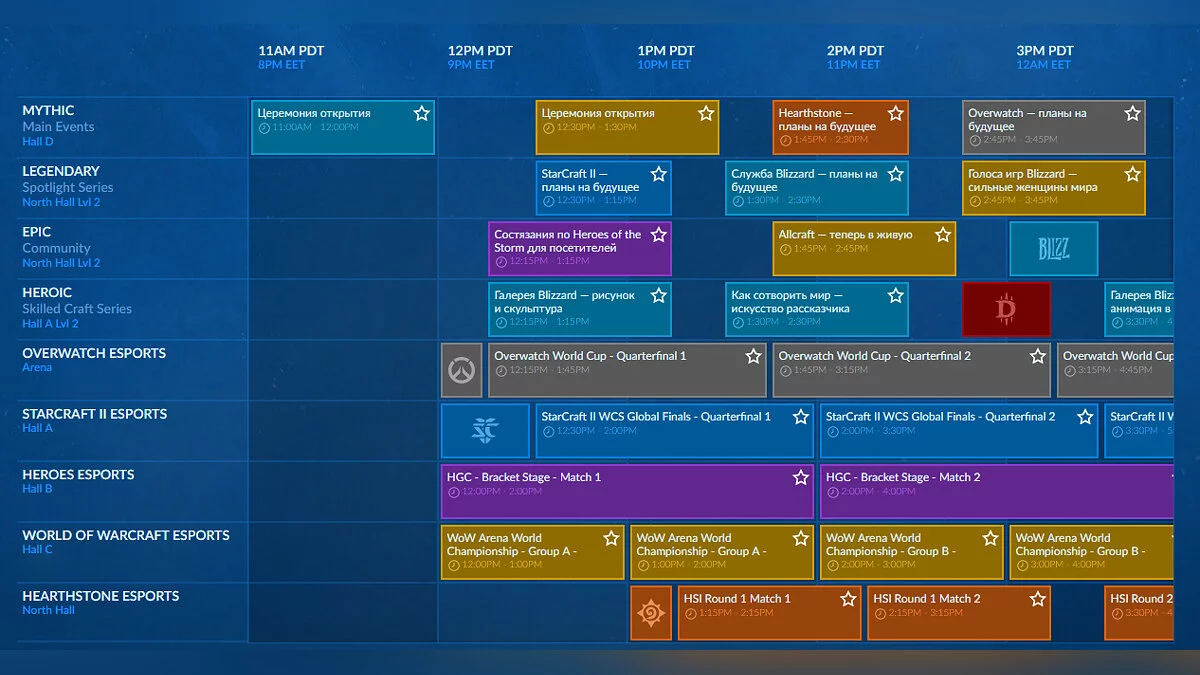Star WoW Arena Group B 2:00PM match

point(990,538)
